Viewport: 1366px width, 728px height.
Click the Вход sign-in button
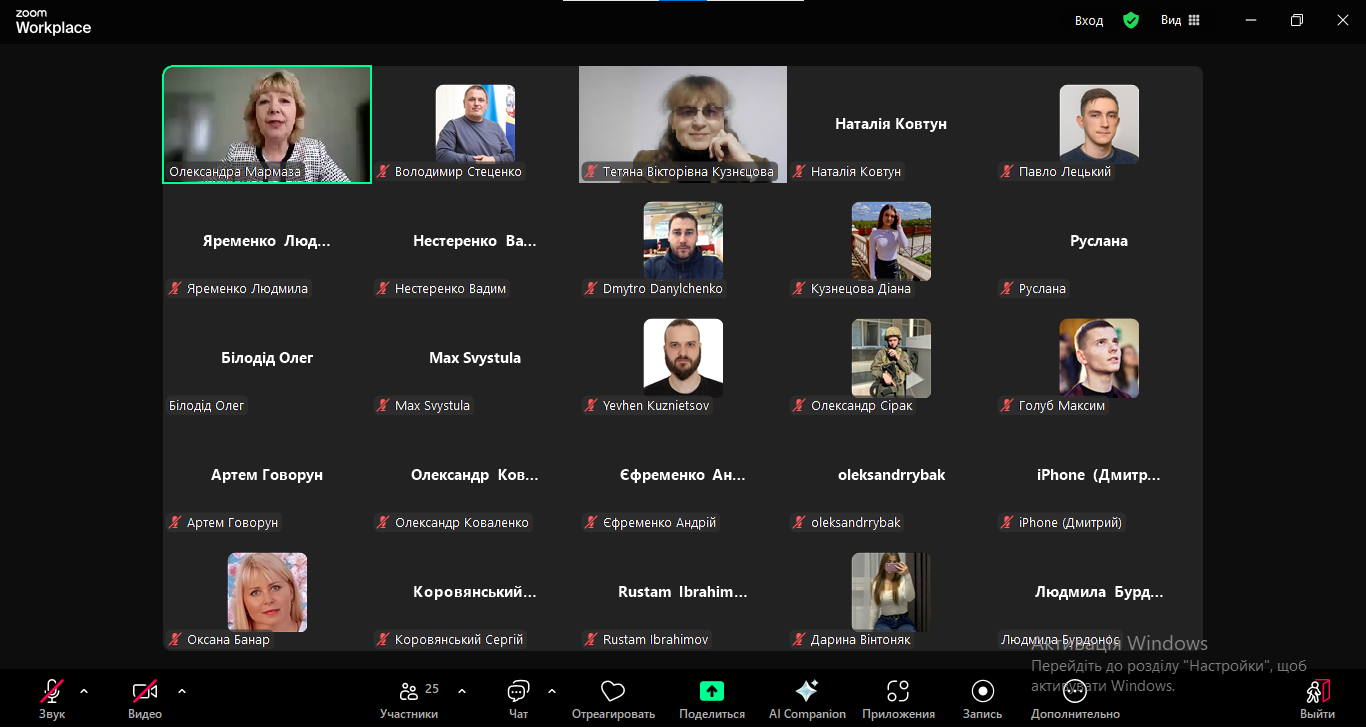point(1089,20)
